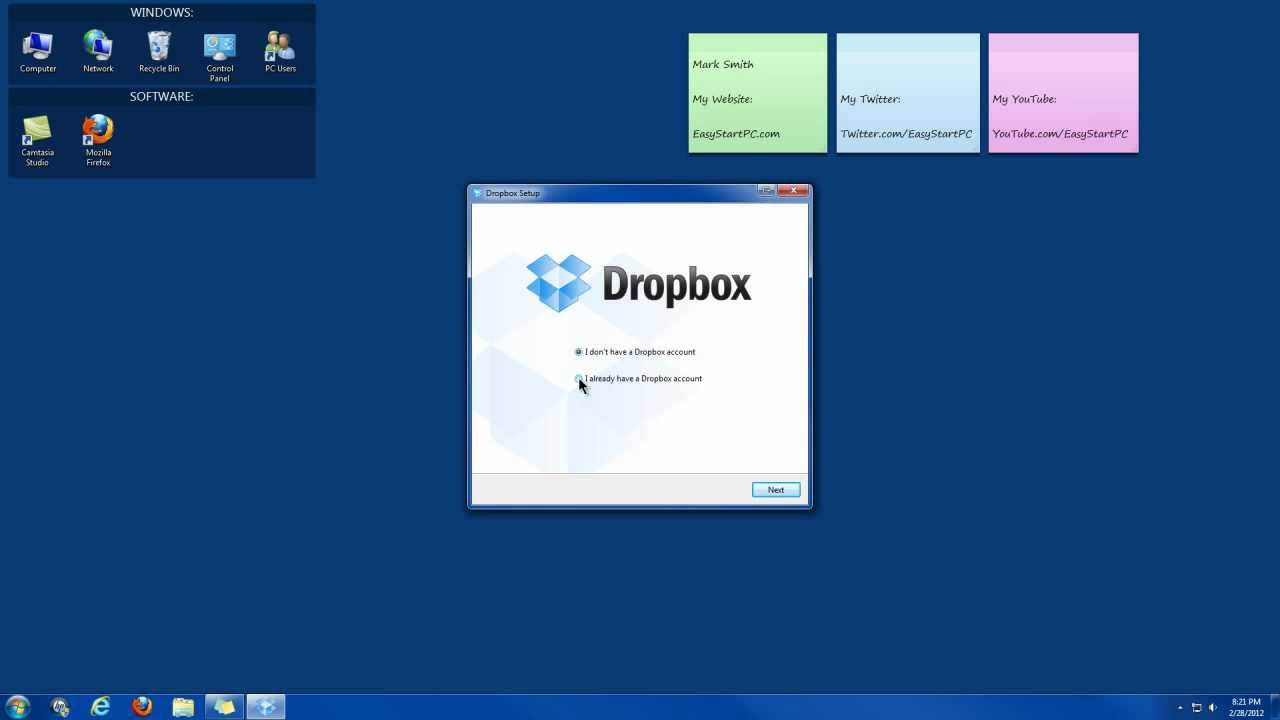The width and height of the screenshot is (1280, 720).
Task: Launch the Mozilla Firefox desktop shortcut
Action: click(98, 141)
